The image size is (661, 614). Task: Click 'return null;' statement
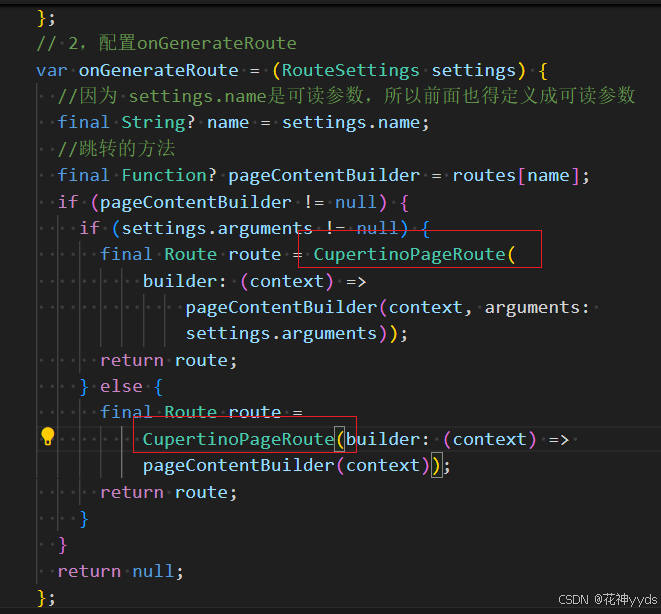pyautogui.click(x=121, y=571)
